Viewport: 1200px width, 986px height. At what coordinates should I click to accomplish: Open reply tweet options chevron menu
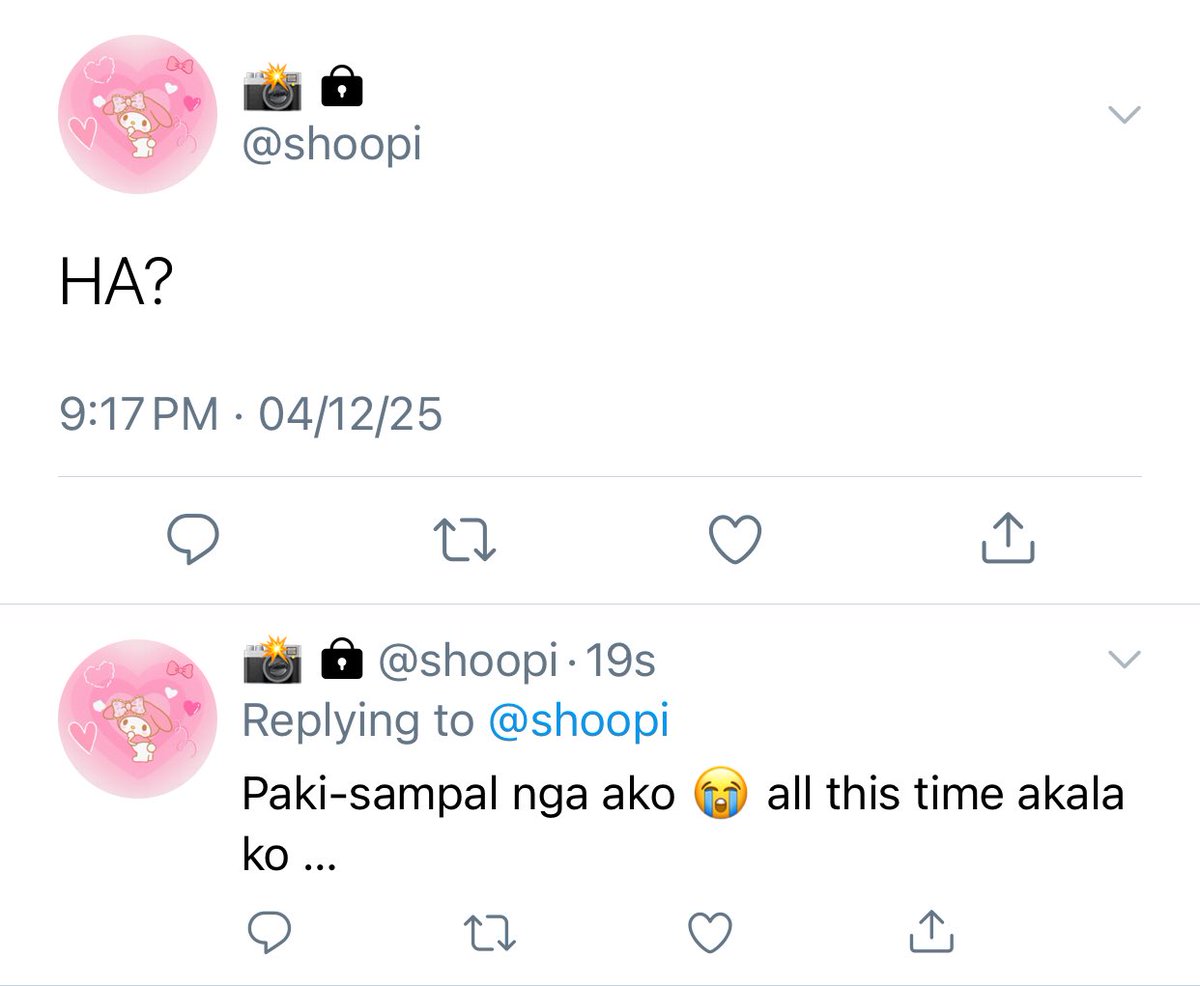1125,658
